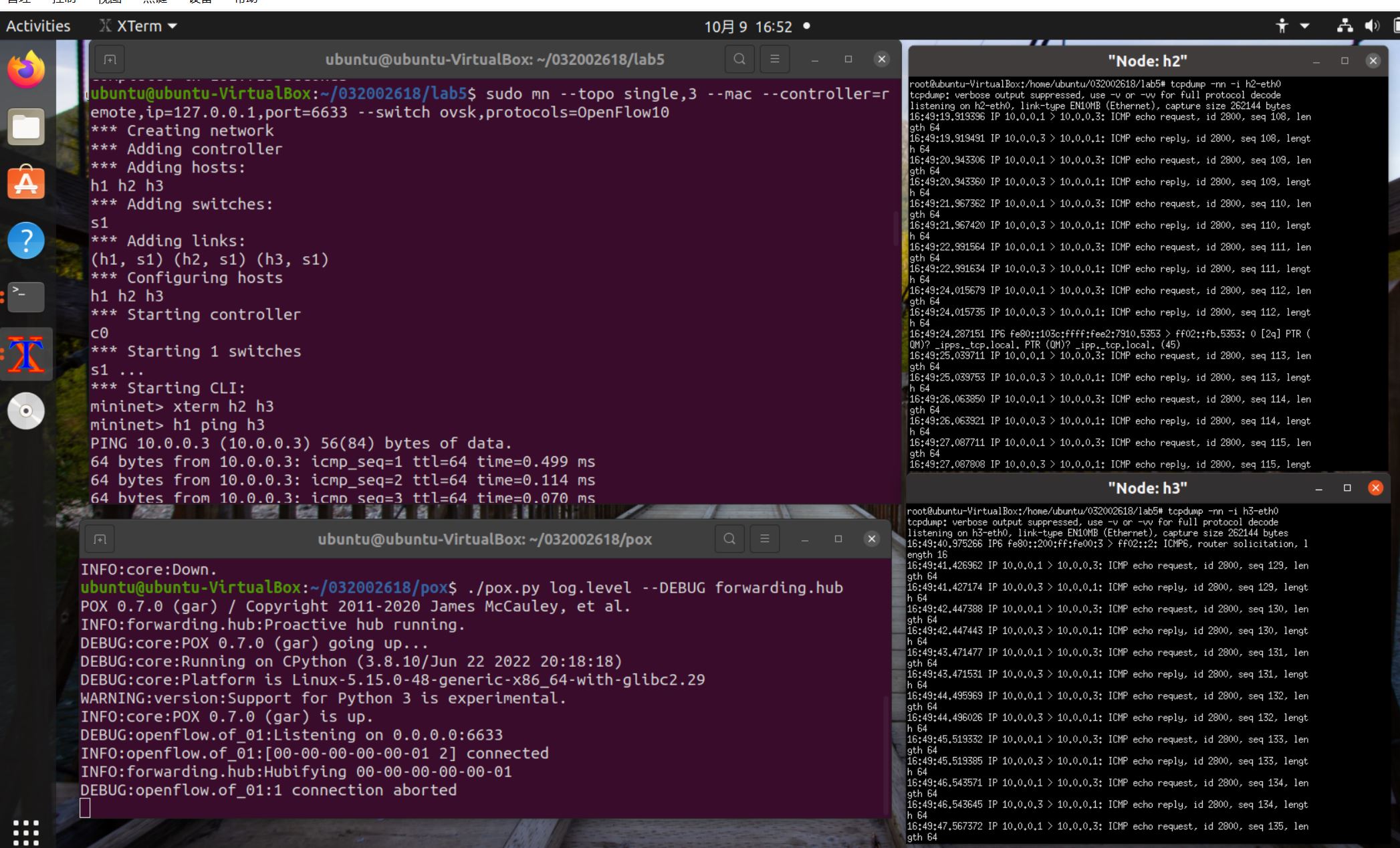
Task: Add new tab in pox terminal
Action: (x=100, y=539)
